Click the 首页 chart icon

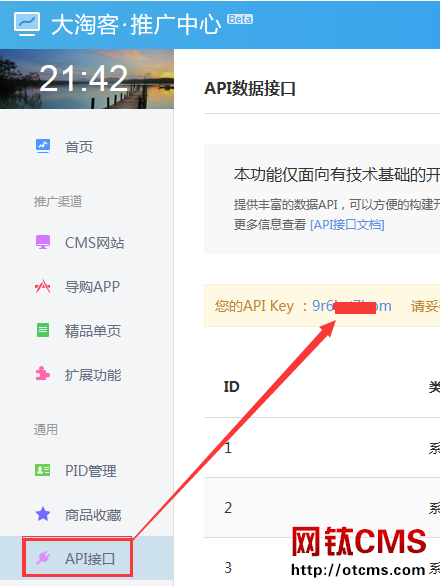click(43, 146)
